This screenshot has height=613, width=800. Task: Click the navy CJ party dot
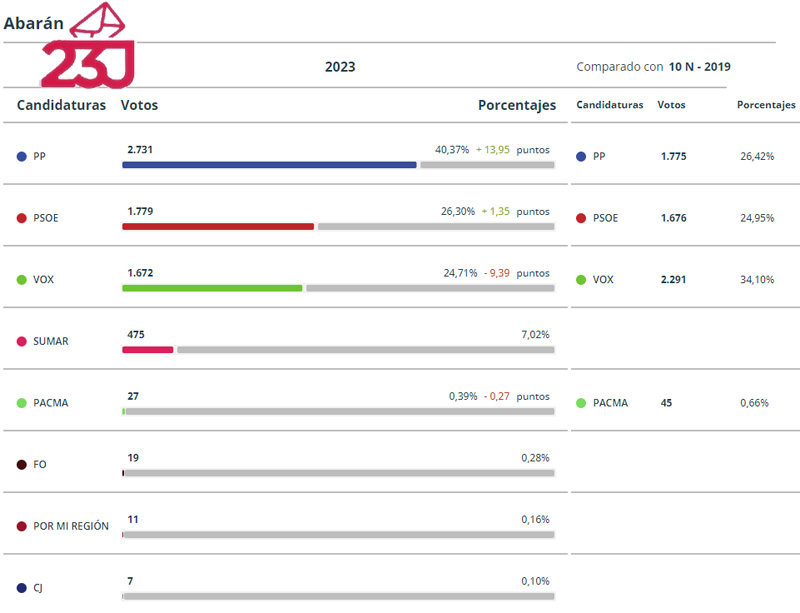click(22, 588)
